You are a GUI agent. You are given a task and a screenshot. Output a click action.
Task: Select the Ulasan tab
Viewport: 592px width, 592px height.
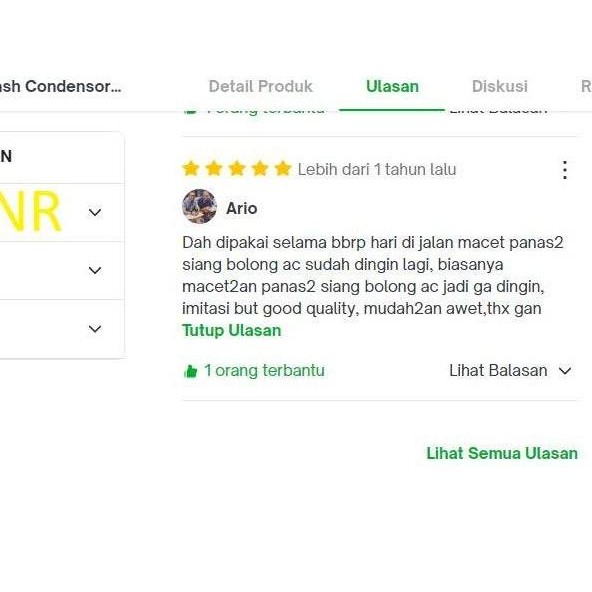click(392, 86)
